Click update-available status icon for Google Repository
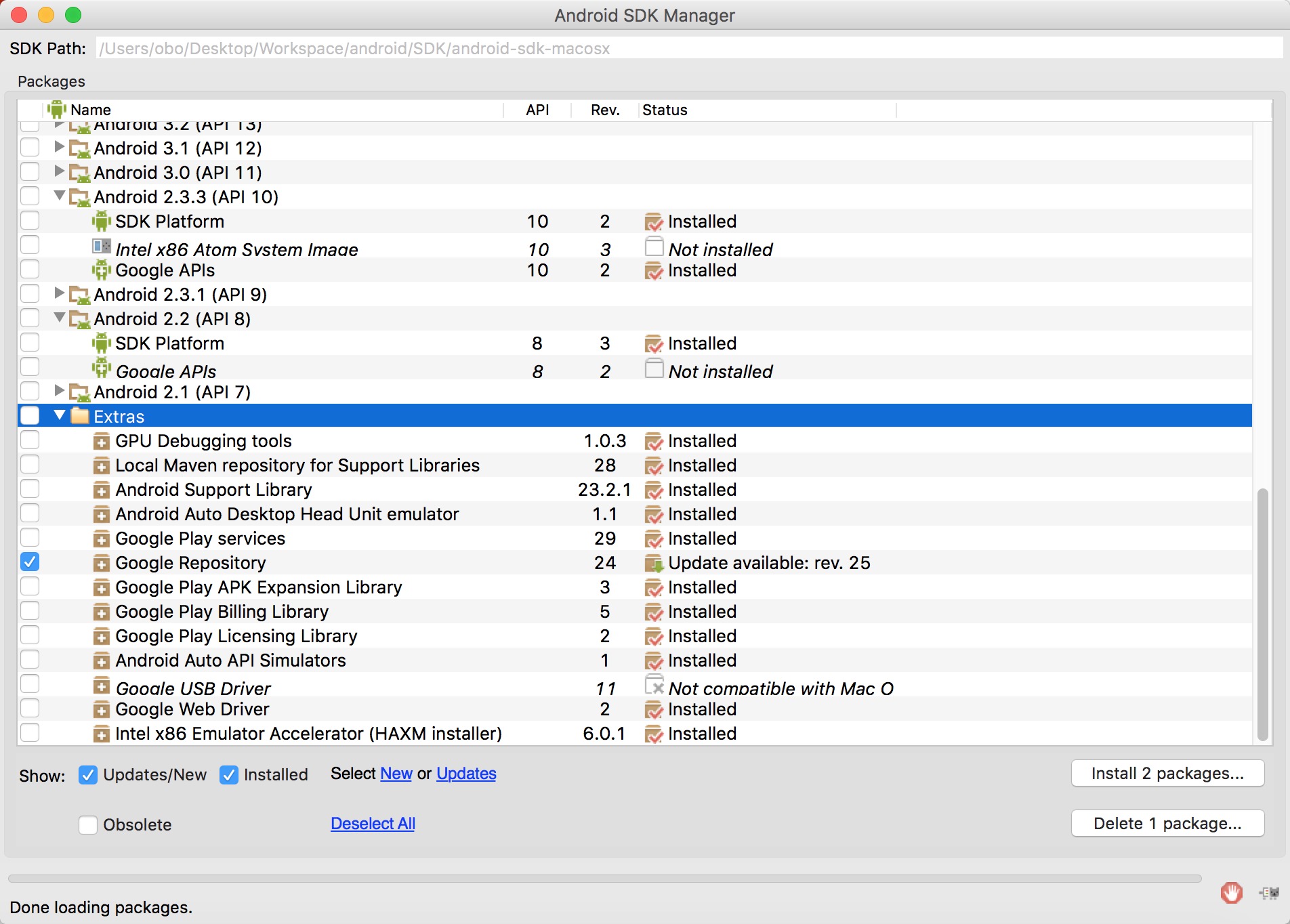Screen dimensions: 1290x924 654,564
